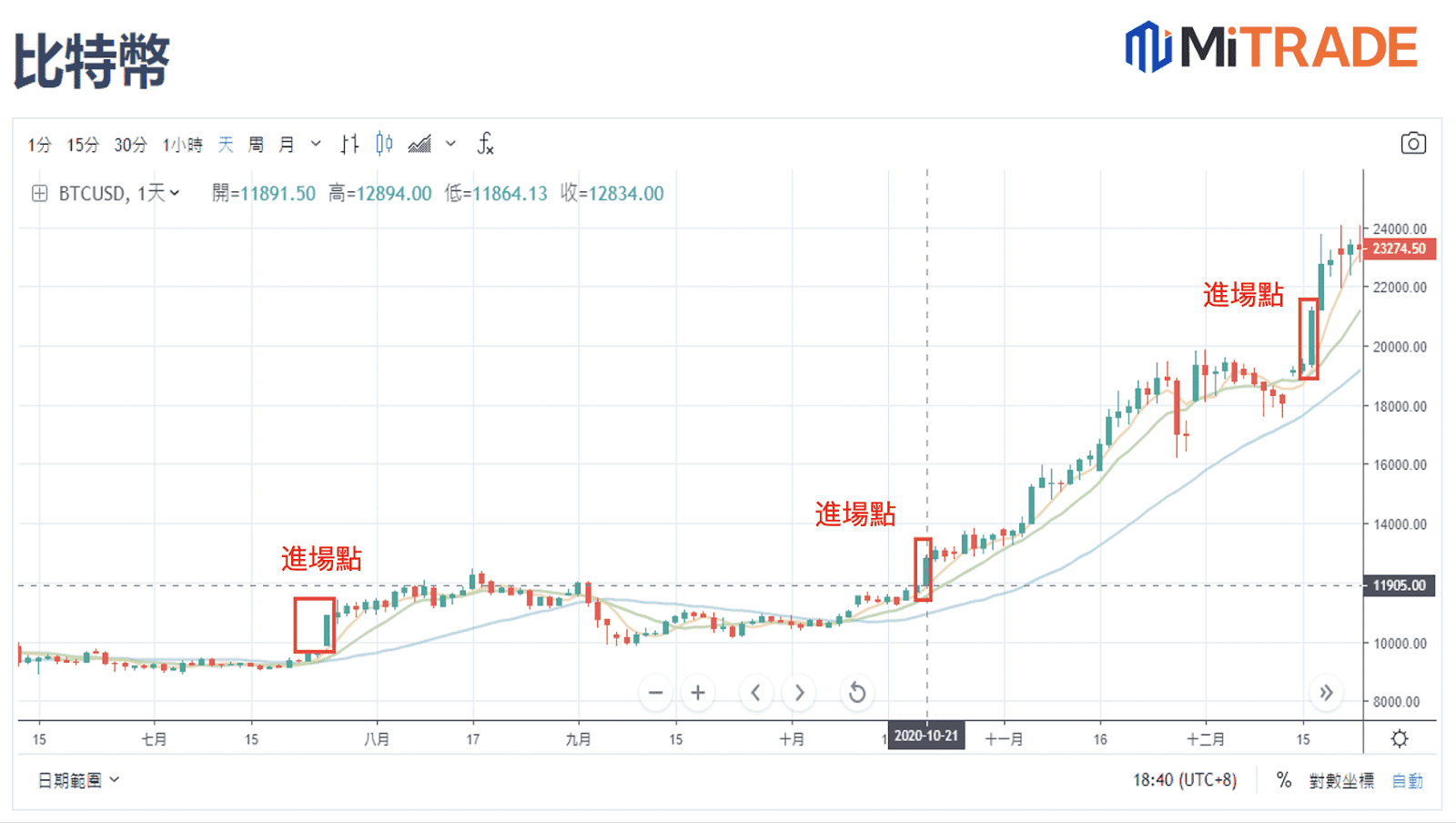Click the 16000.00 price axis label
Screen dimensions: 1456x823
1400,465
